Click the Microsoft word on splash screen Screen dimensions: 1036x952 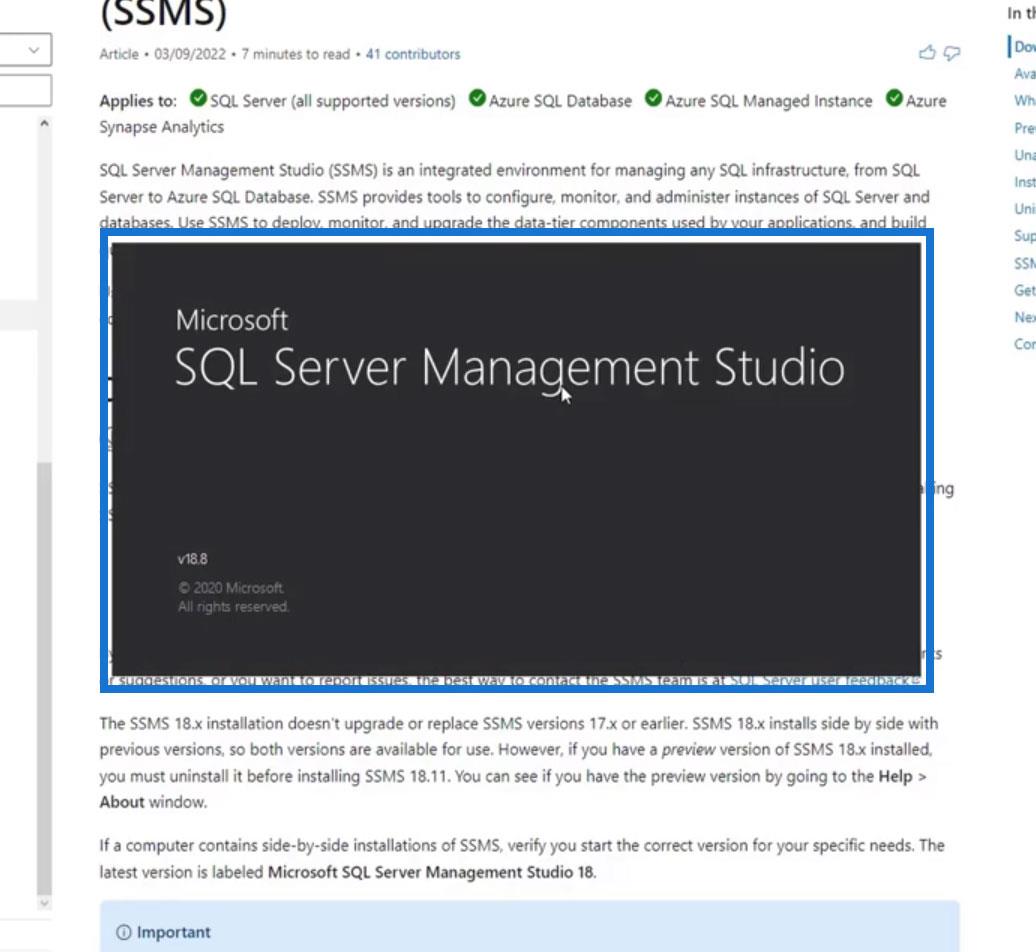[231, 320]
